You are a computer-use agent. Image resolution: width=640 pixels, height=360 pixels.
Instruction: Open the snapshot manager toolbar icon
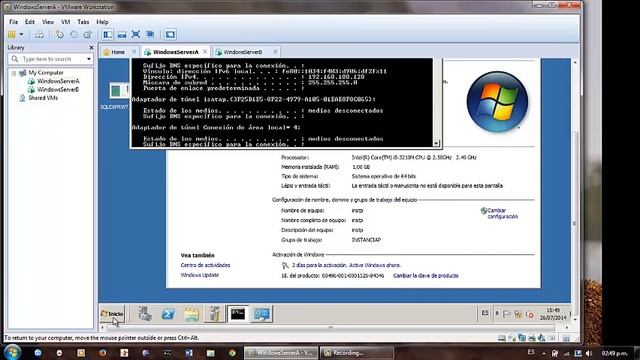point(87,35)
